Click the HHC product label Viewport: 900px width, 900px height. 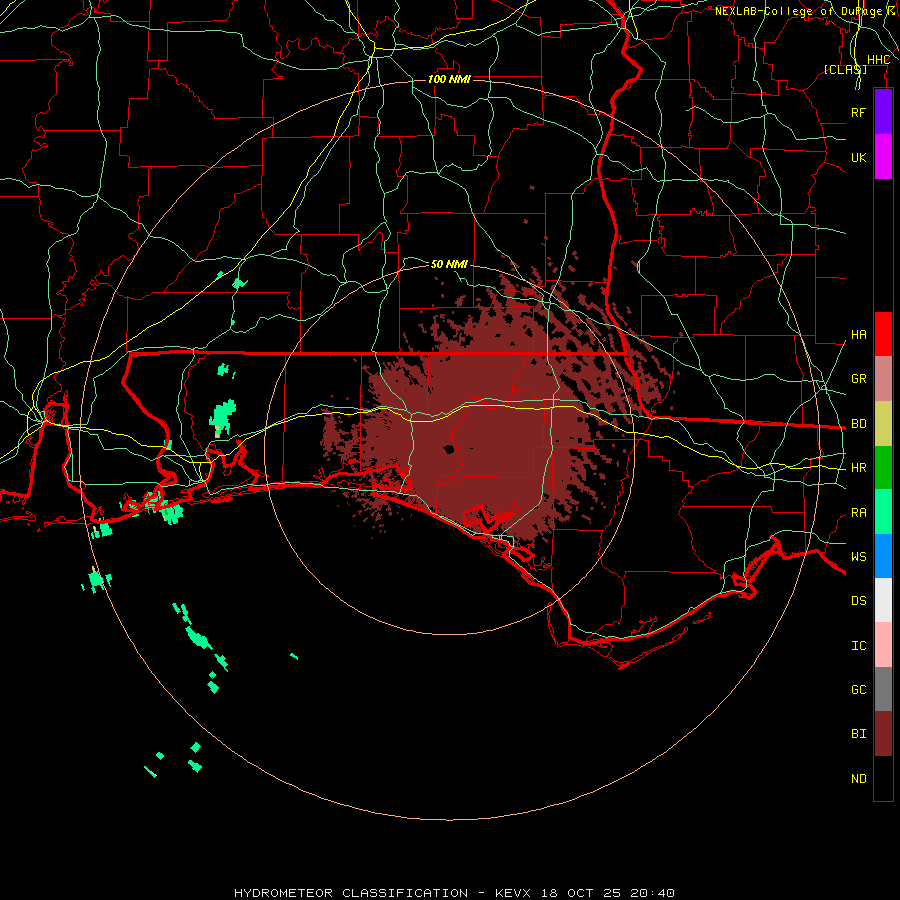pos(878,60)
